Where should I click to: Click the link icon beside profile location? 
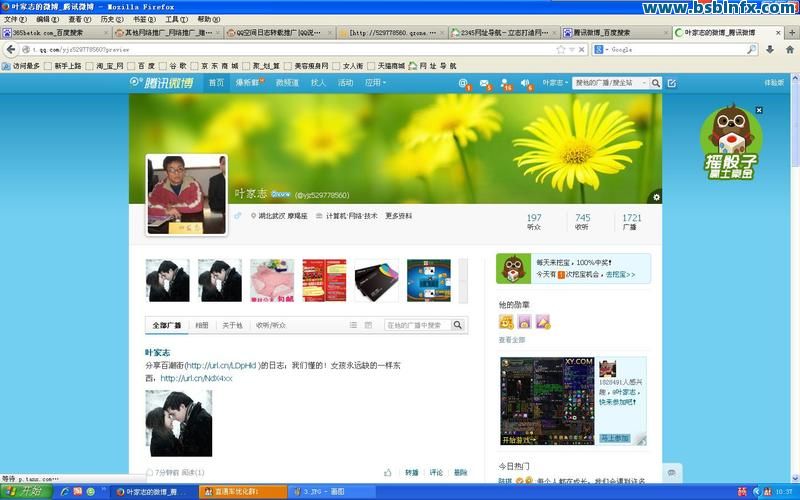(x=238, y=216)
